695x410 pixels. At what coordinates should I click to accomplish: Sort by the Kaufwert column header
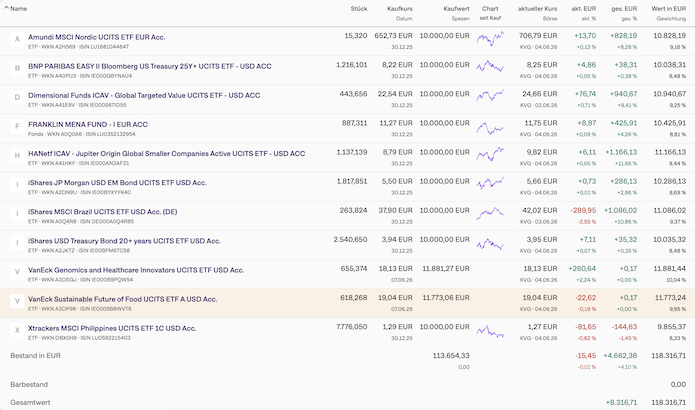click(457, 8)
